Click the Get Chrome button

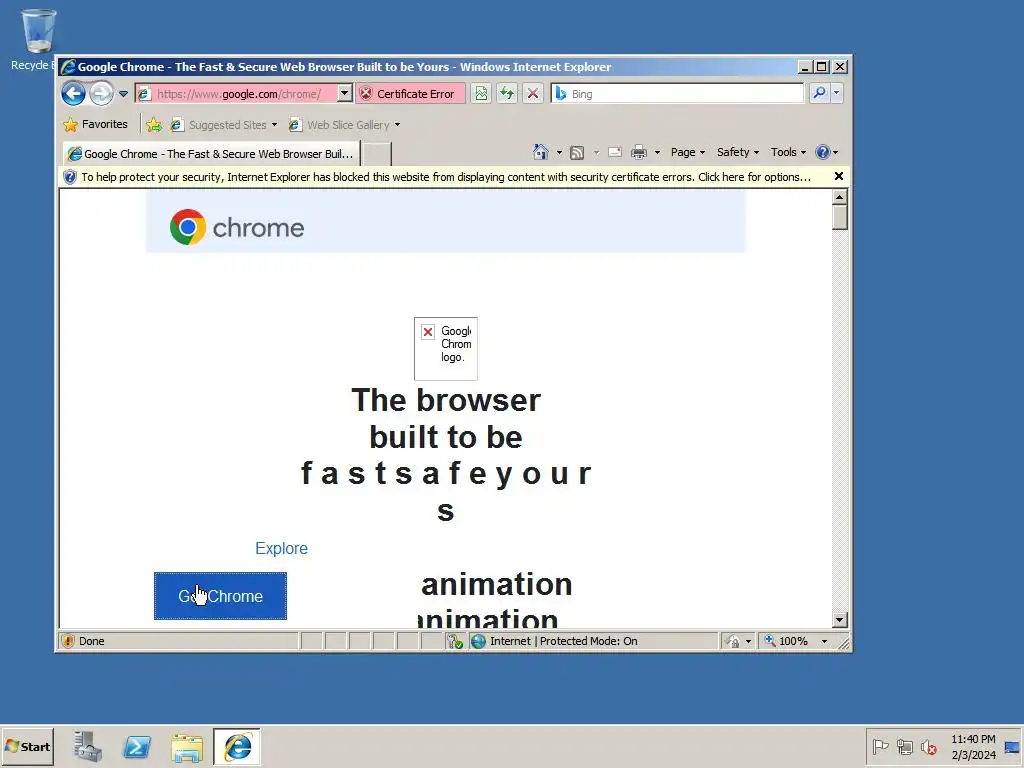pos(220,596)
